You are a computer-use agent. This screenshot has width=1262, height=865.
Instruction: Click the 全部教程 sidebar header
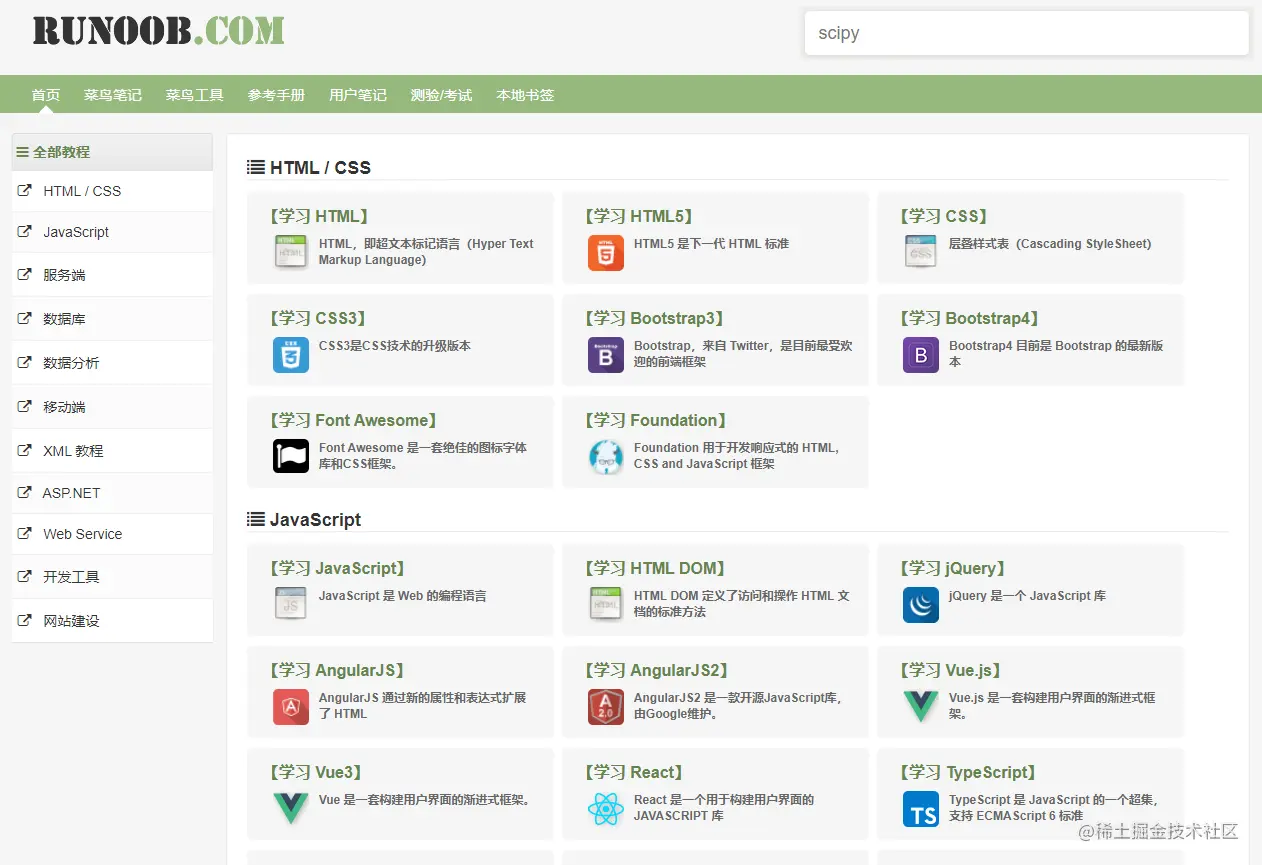pos(112,152)
